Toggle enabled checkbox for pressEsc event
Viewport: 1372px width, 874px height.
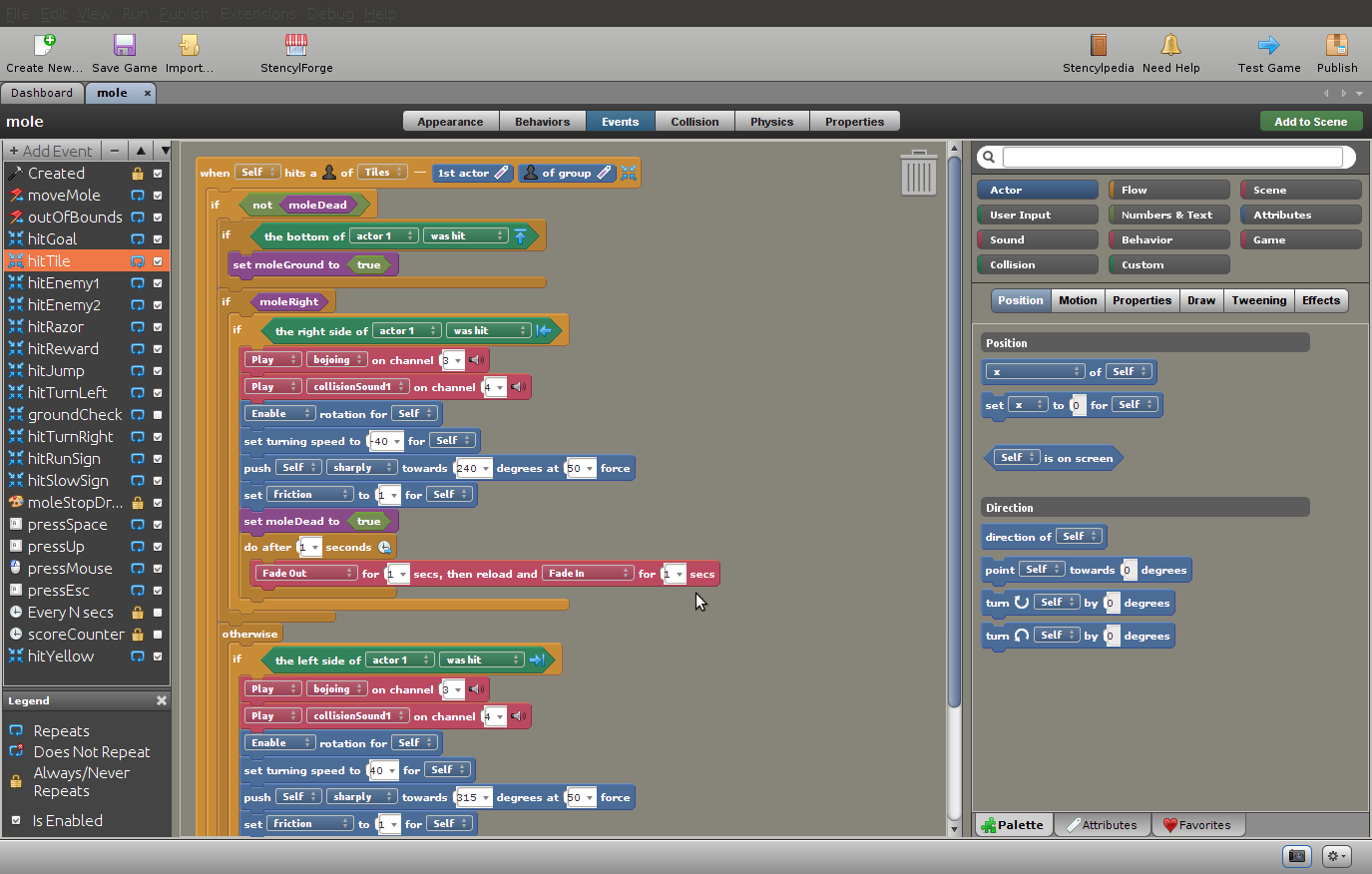coord(158,591)
